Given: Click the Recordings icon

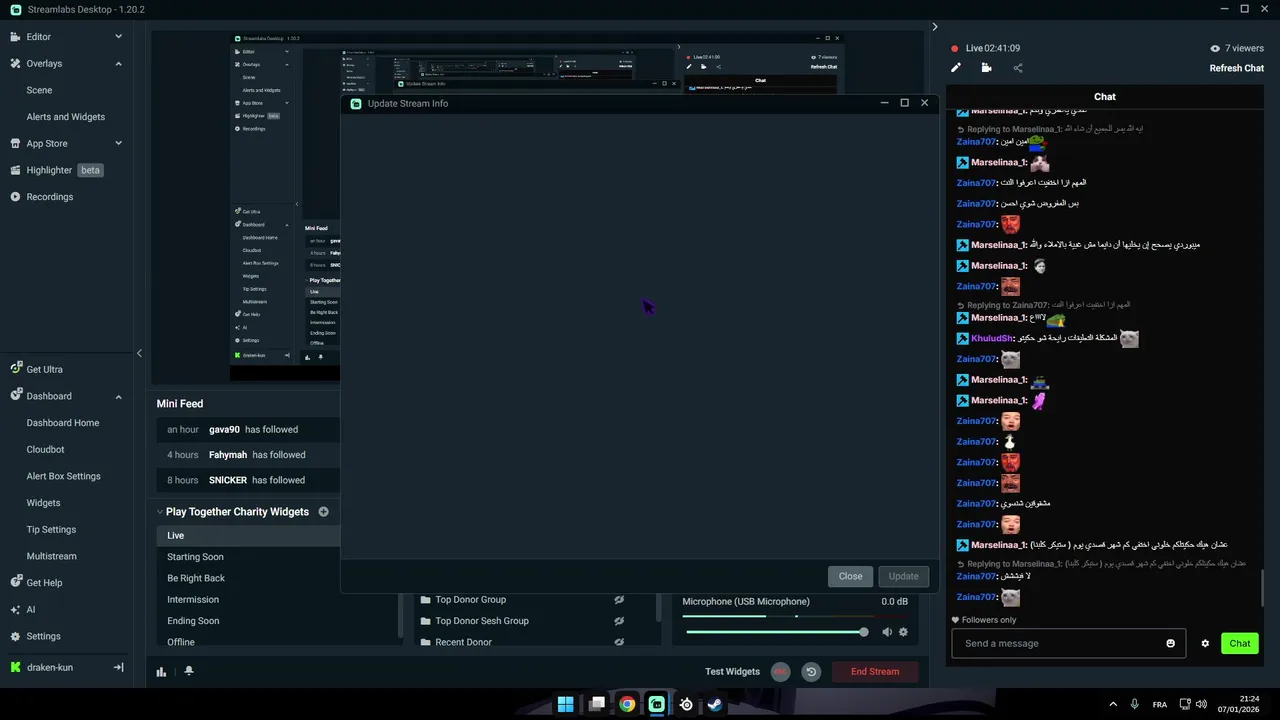Looking at the screenshot, I should pos(15,197).
